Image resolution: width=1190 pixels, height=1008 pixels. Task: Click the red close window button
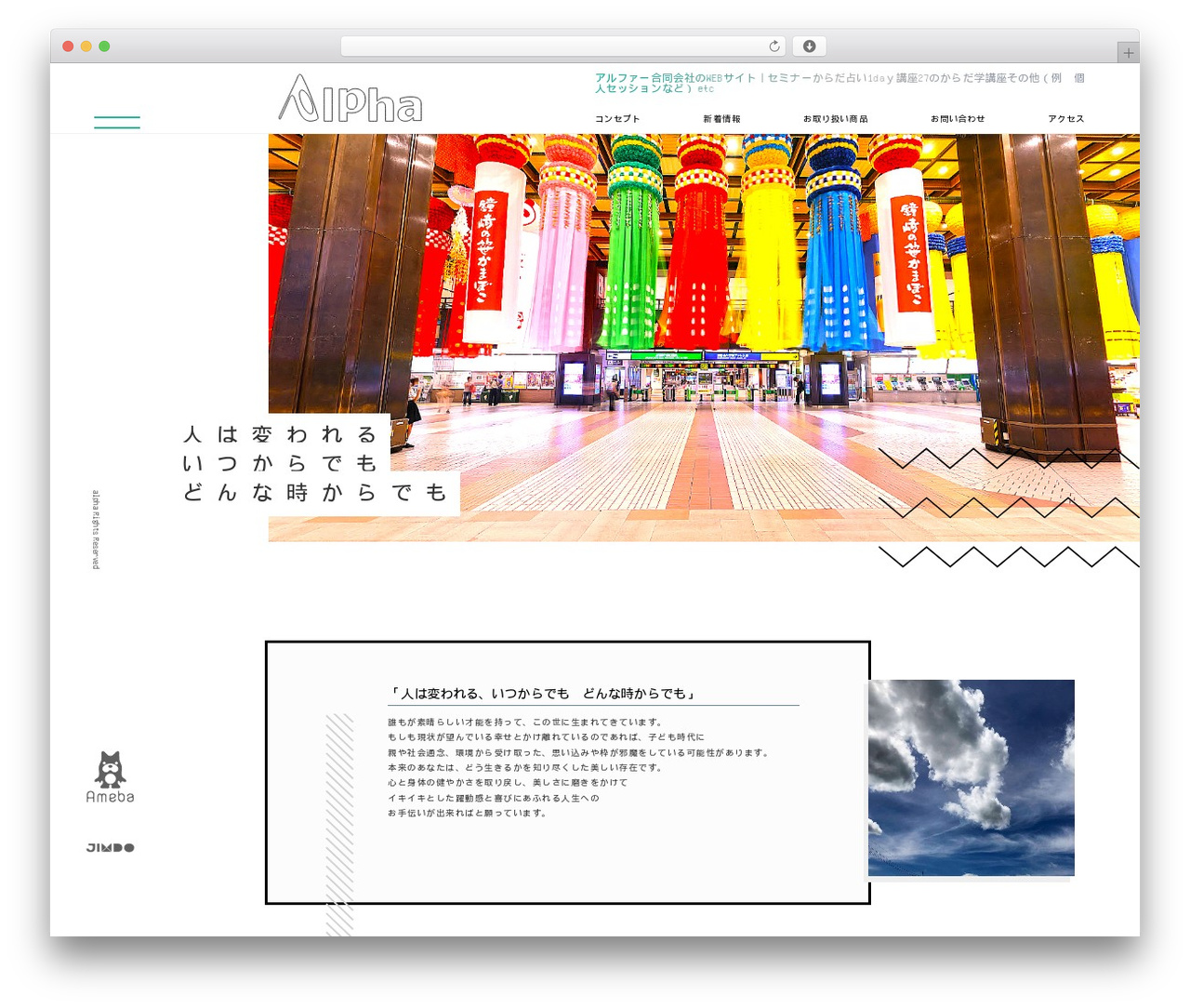[68, 46]
